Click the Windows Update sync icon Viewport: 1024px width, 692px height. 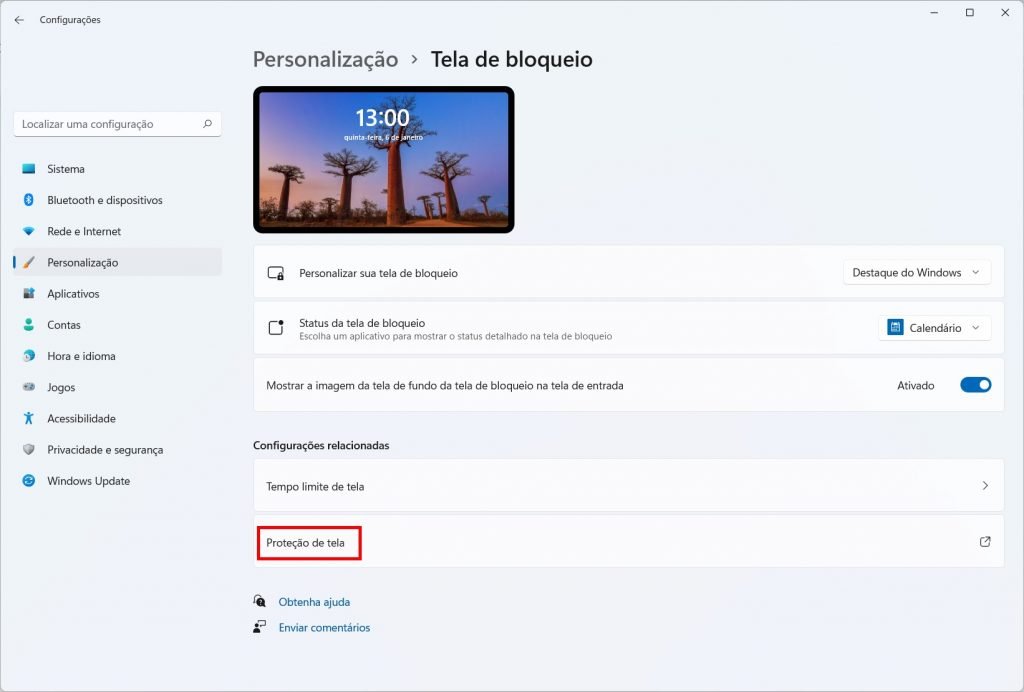[29, 481]
